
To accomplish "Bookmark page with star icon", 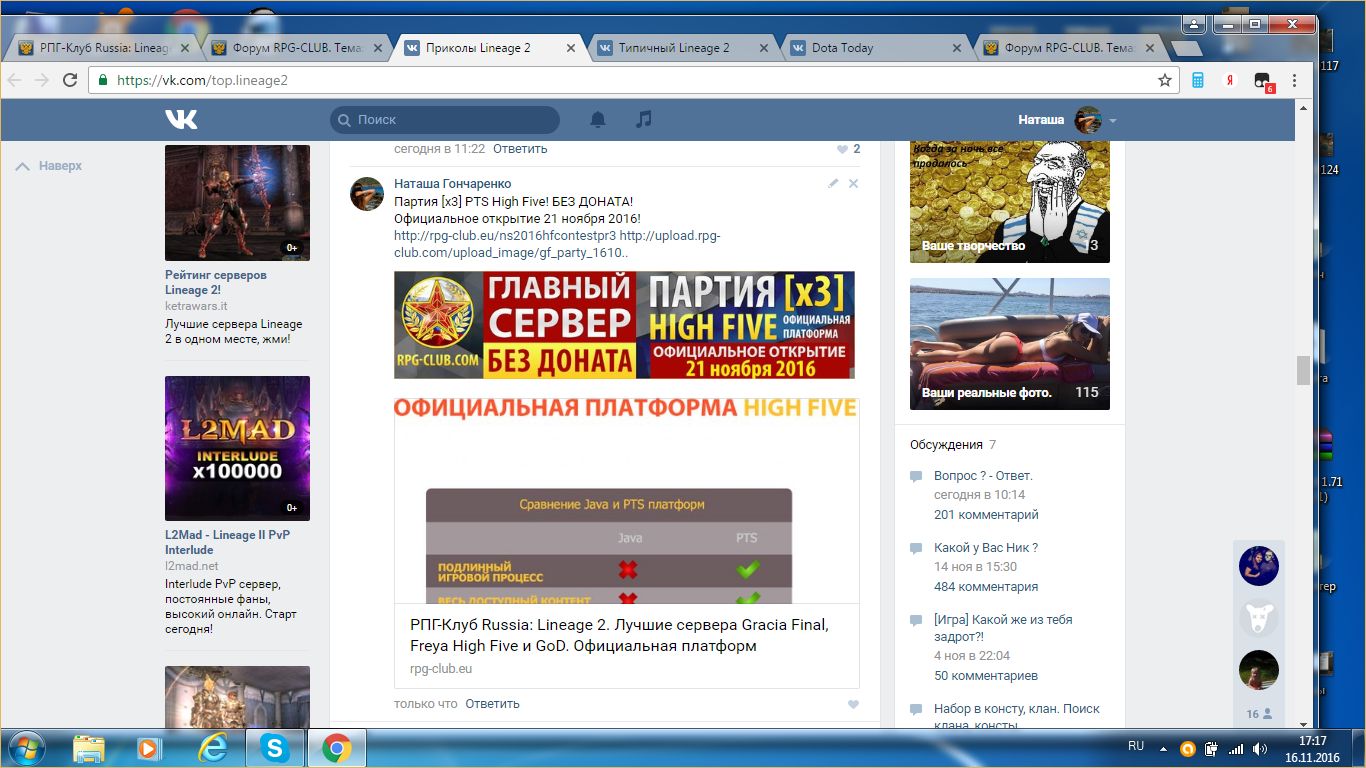I will tap(1164, 80).
